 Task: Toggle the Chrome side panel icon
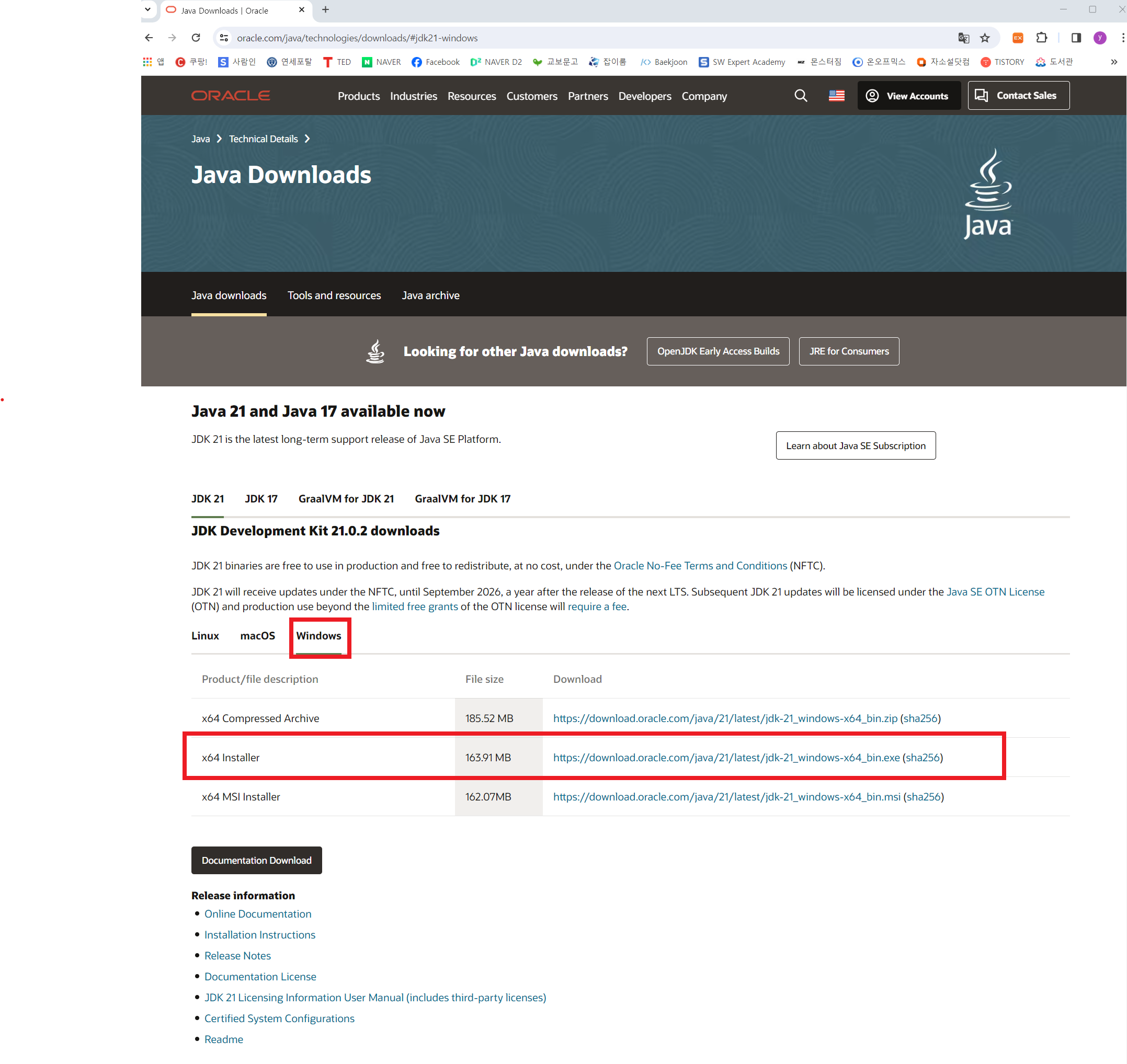(1075, 38)
